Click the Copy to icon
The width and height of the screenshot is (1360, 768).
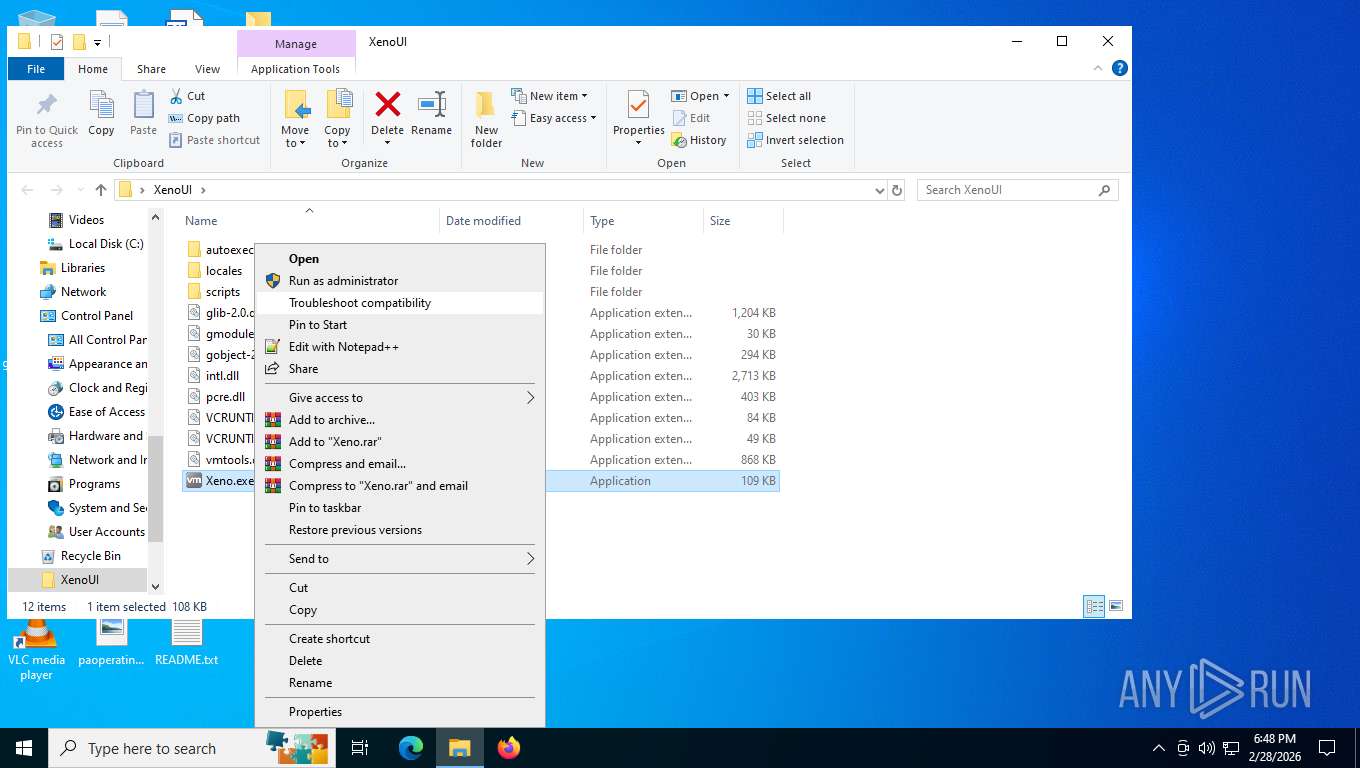coord(338,106)
